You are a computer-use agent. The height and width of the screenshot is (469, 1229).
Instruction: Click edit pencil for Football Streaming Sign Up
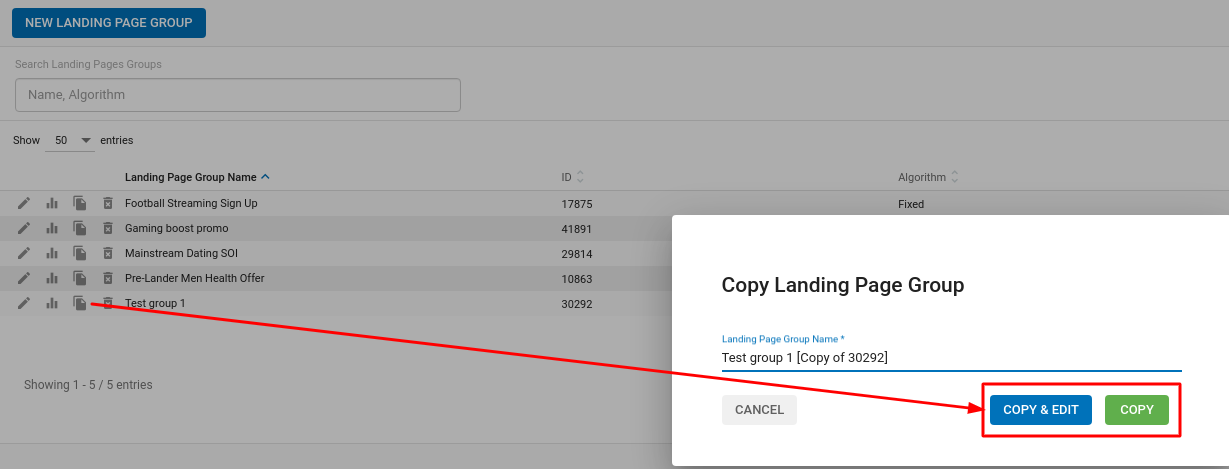pos(24,204)
